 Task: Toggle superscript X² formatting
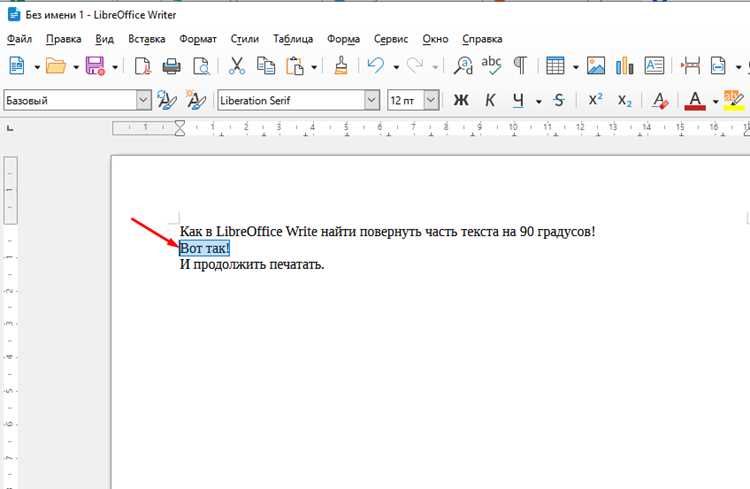(596, 100)
